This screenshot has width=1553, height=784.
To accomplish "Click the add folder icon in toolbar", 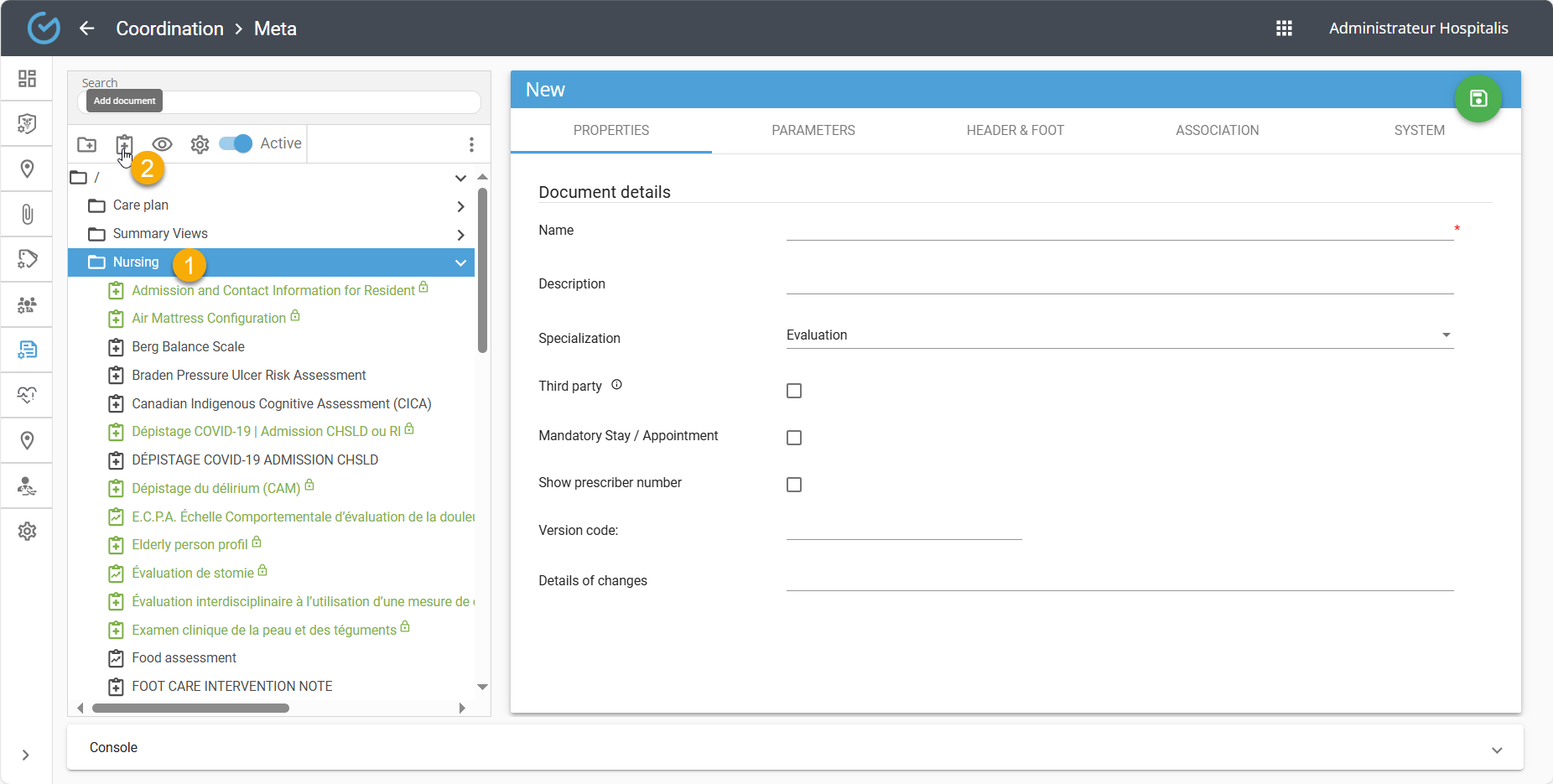I will coord(87,144).
